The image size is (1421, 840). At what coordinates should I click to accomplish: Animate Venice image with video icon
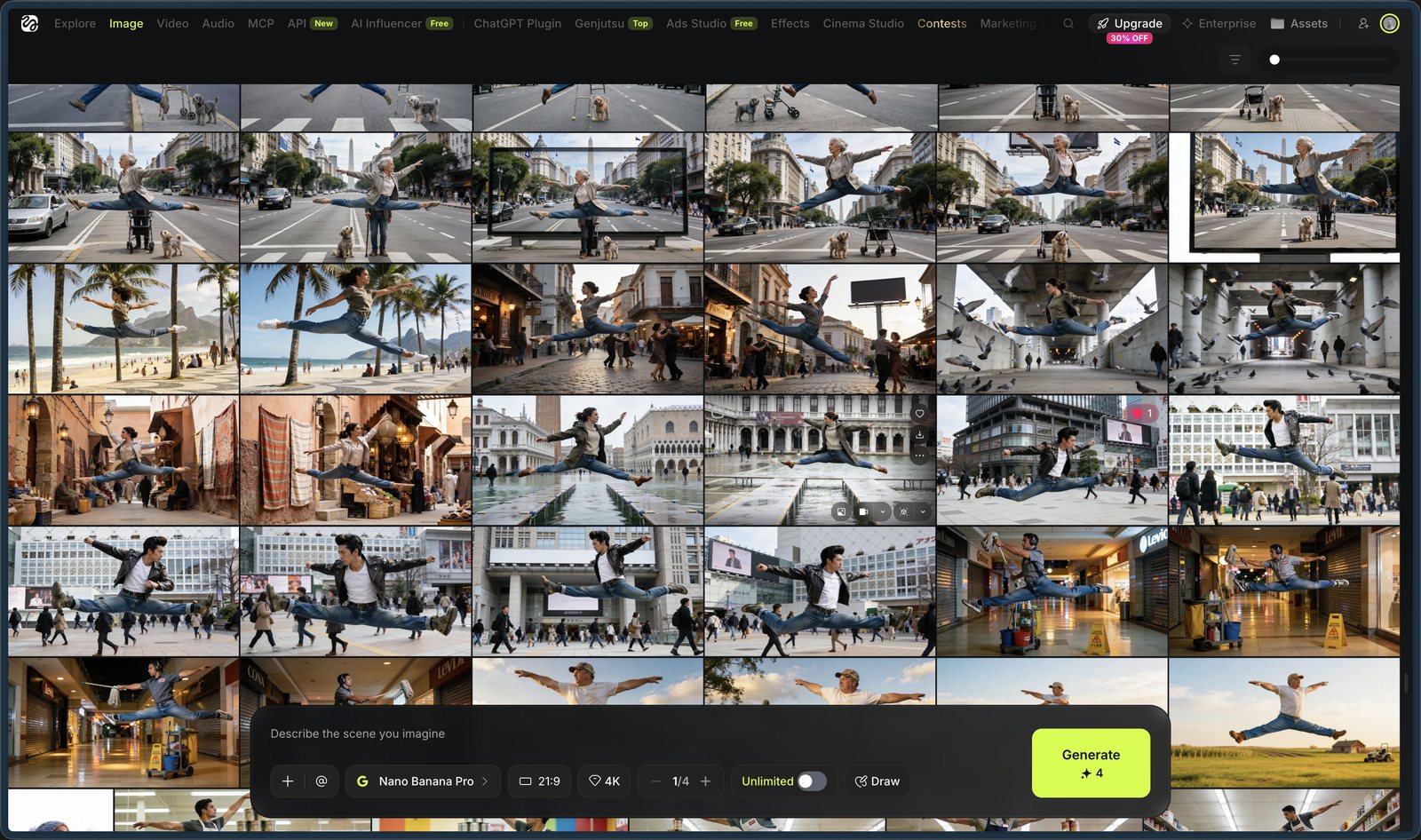pyautogui.click(x=862, y=511)
